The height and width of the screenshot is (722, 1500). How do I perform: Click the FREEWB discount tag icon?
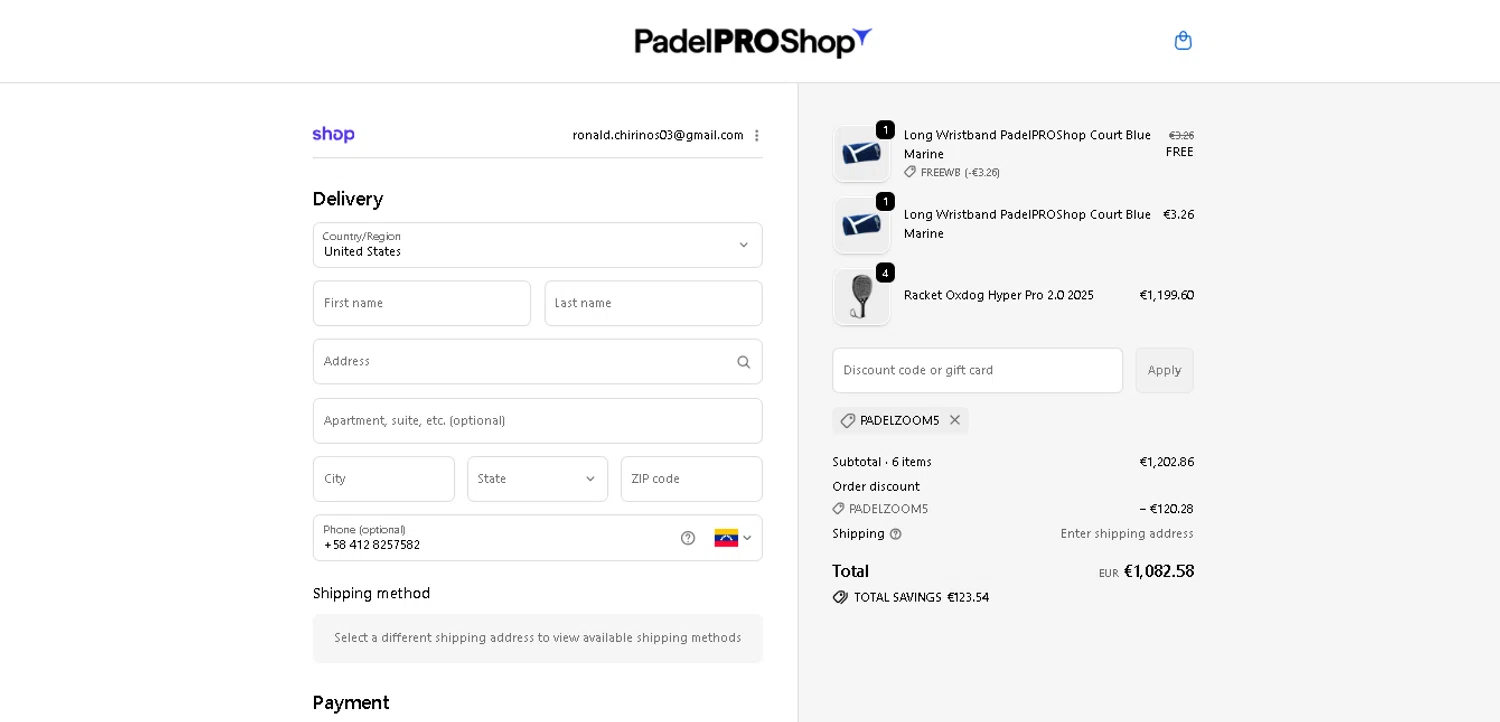[x=910, y=172]
